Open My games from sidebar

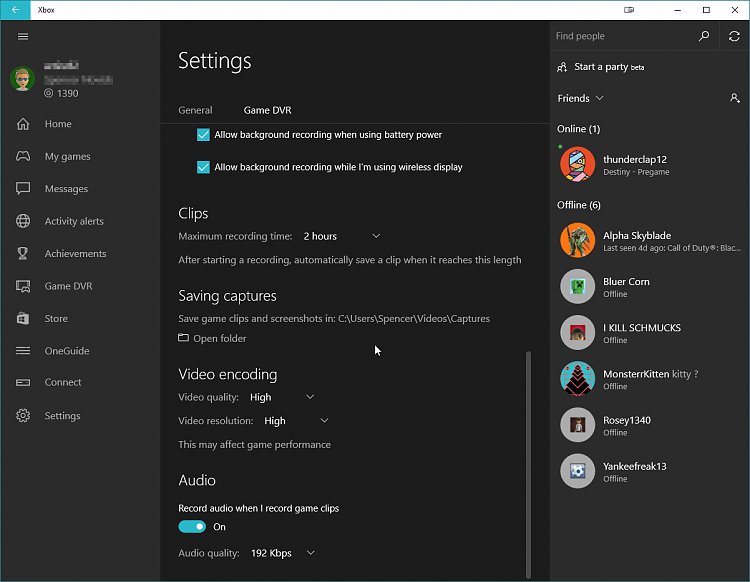click(x=67, y=156)
